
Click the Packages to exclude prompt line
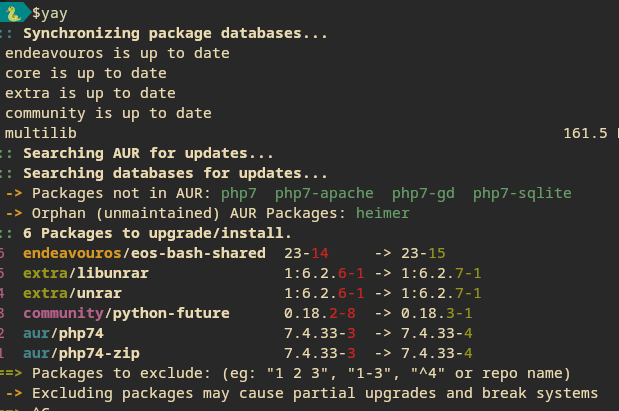(x=285, y=373)
